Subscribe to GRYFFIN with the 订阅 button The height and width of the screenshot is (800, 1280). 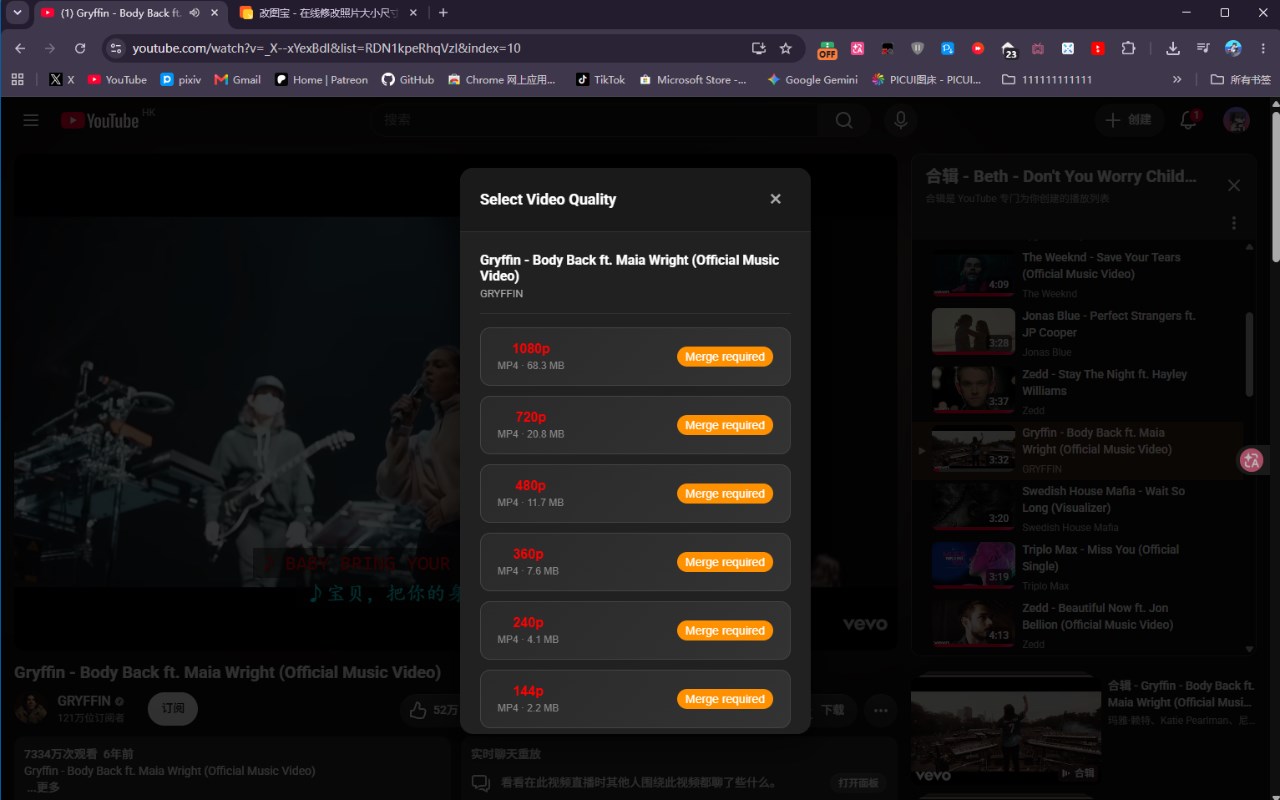coord(173,708)
